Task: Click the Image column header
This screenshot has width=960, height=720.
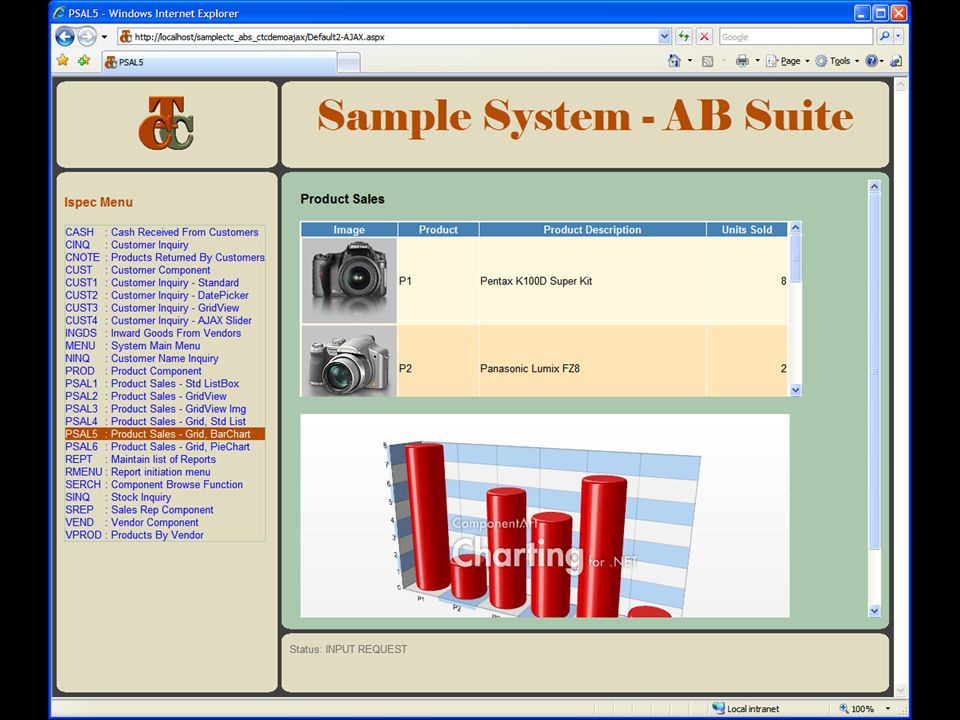Action: (x=349, y=230)
